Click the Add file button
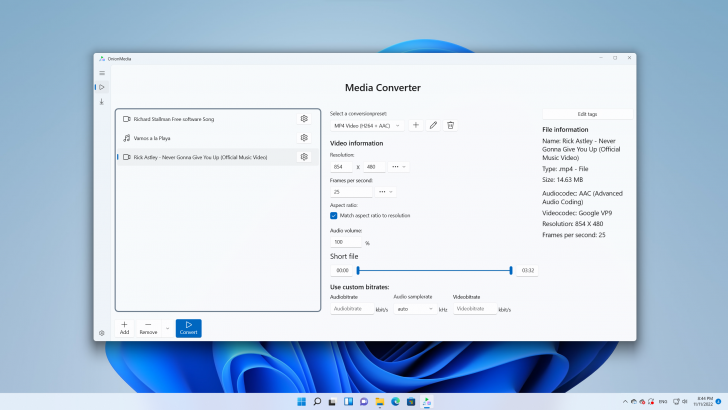 pyautogui.click(x=124, y=327)
